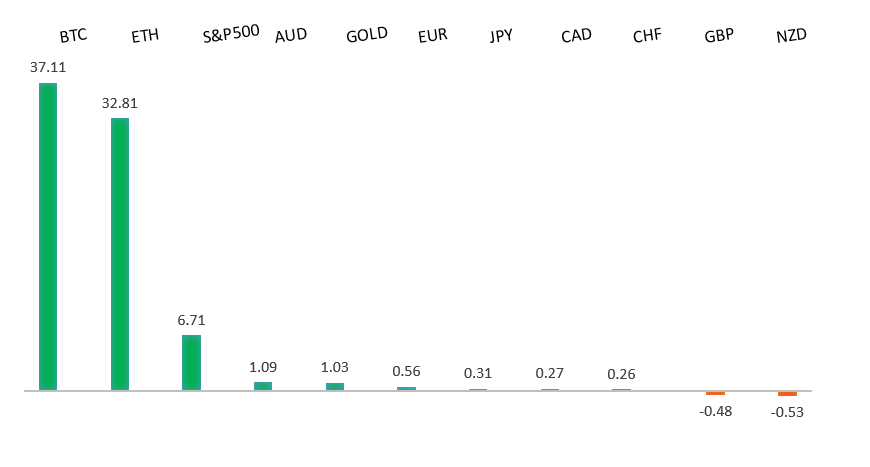
Task: Select the orange GBP negative bar
Action: pyautogui.click(x=715, y=393)
